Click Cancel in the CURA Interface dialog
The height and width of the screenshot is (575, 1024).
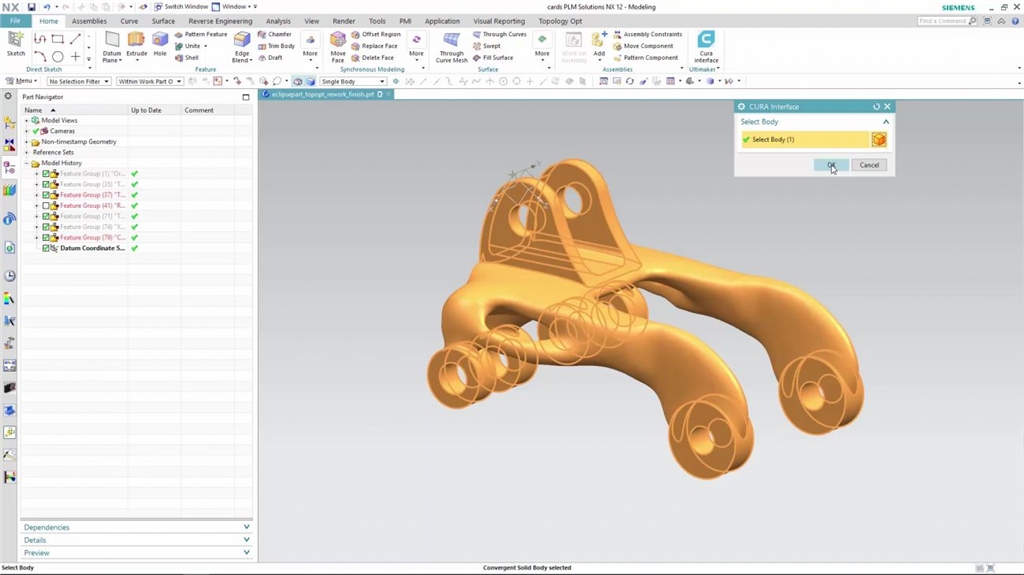pyautogui.click(x=869, y=165)
